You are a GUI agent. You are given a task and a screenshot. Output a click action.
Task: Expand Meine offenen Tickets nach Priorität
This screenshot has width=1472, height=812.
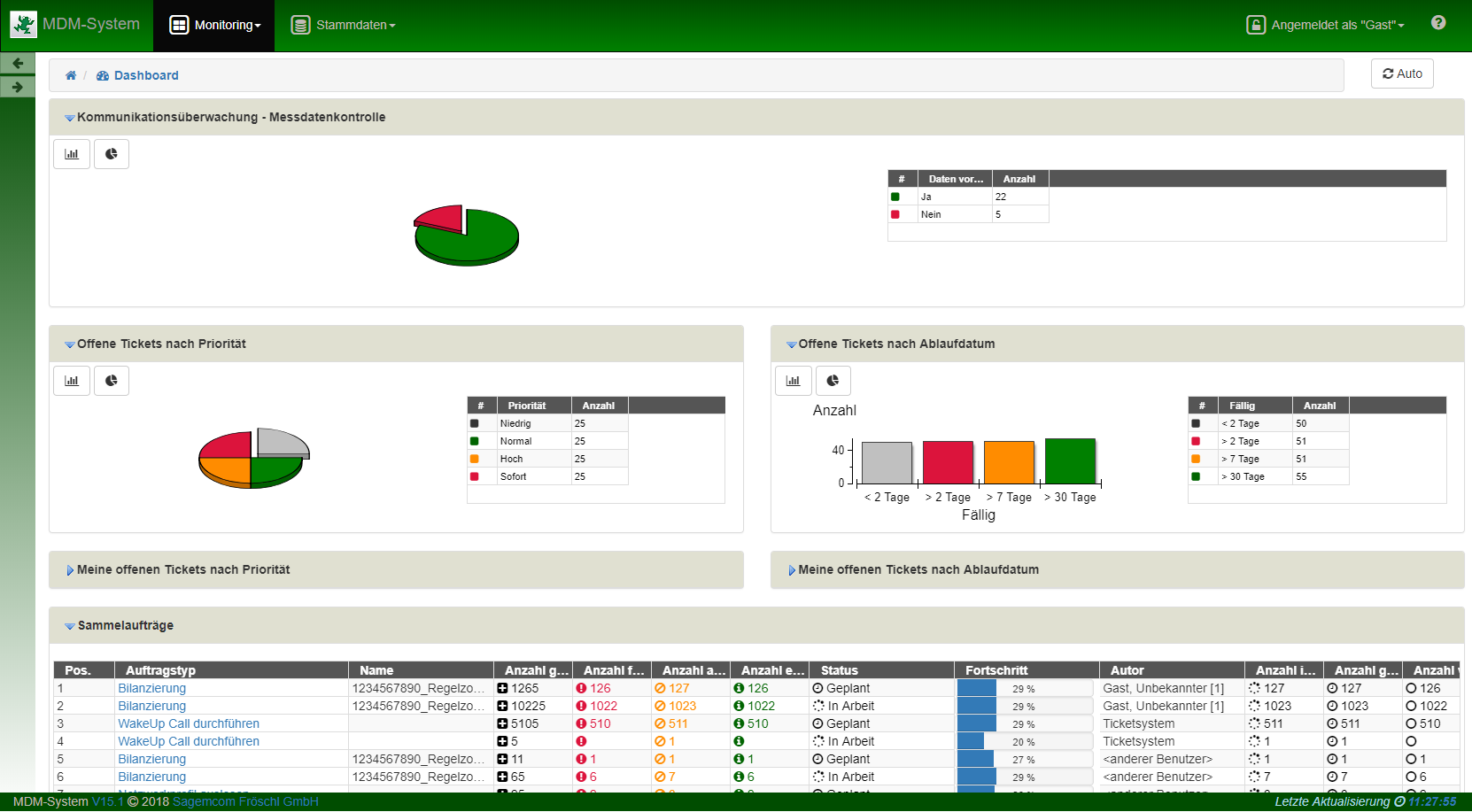click(x=70, y=570)
